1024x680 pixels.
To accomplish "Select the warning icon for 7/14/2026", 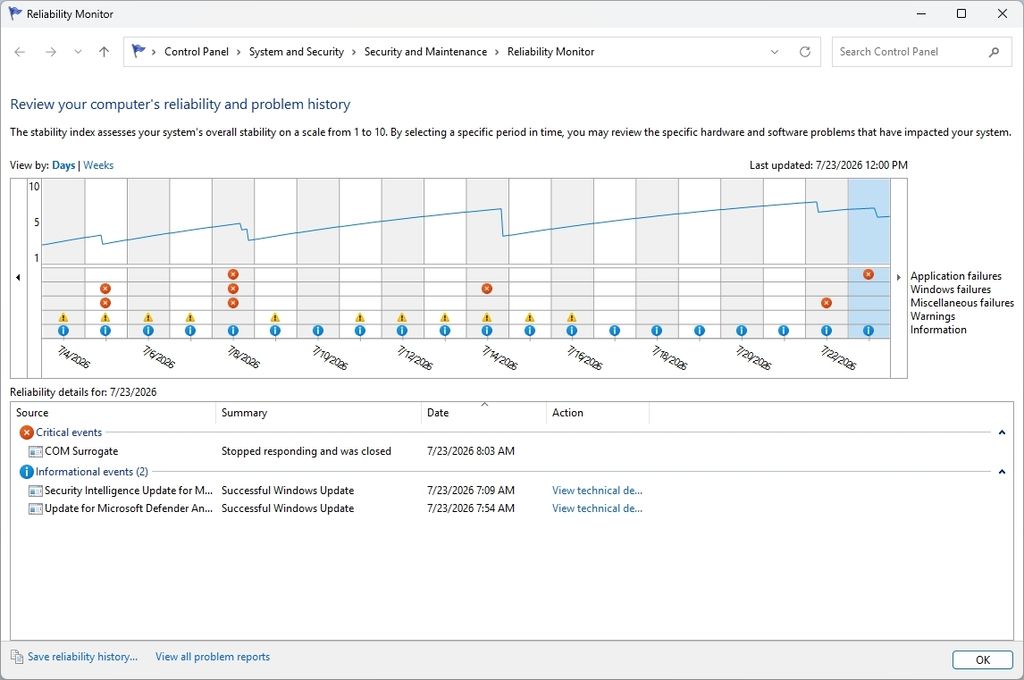I will click(487, 317).
